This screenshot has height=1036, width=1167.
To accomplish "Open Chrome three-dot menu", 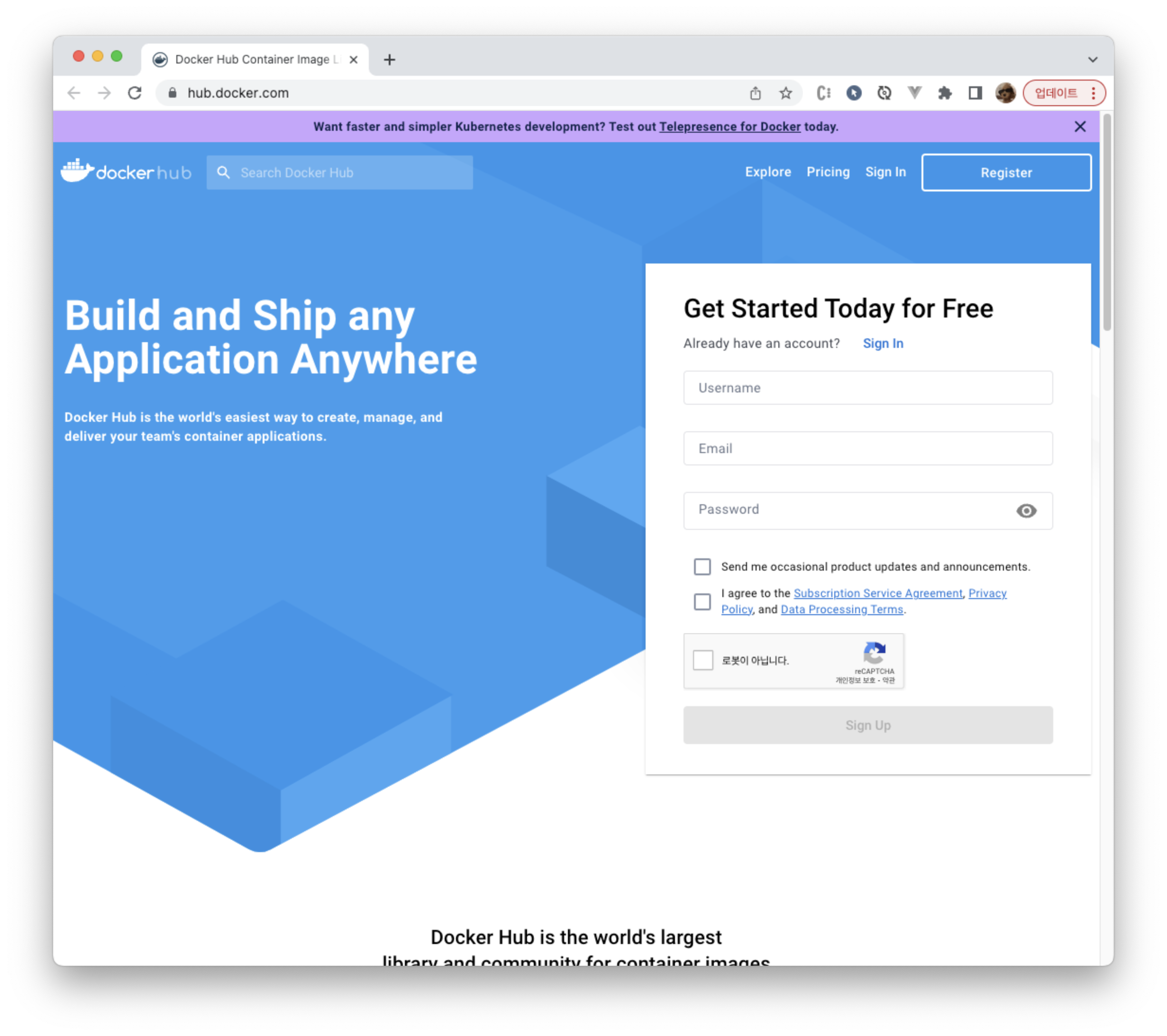I will (x=1094, y=93).
